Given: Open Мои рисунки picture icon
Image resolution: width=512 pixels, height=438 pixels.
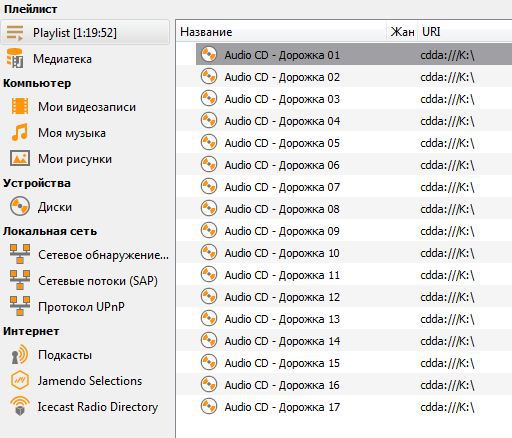Looking at the screenshot, I should pos(20,158).
